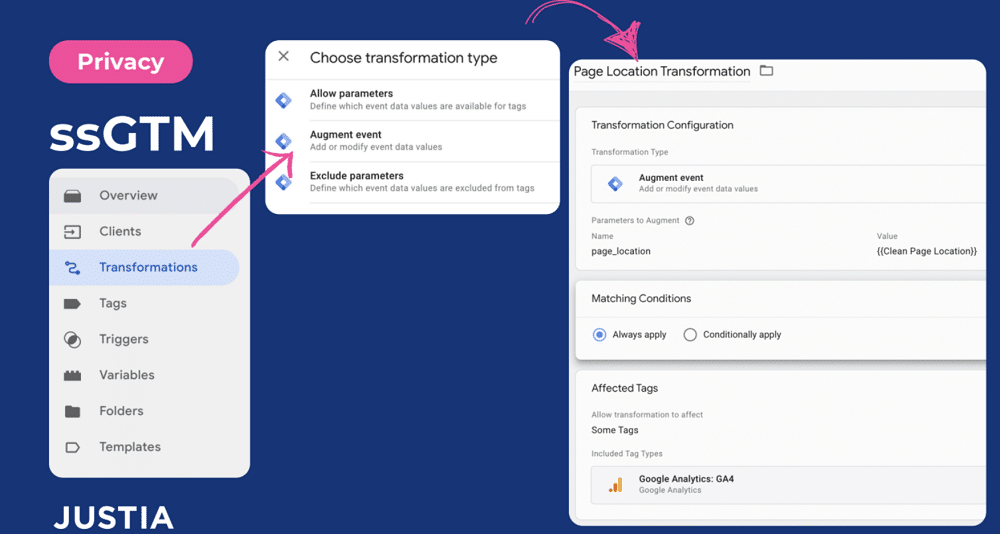Edit the Page Location Transformation title
This screenshot has height=534, width=1000.
(x=662, y=71)
